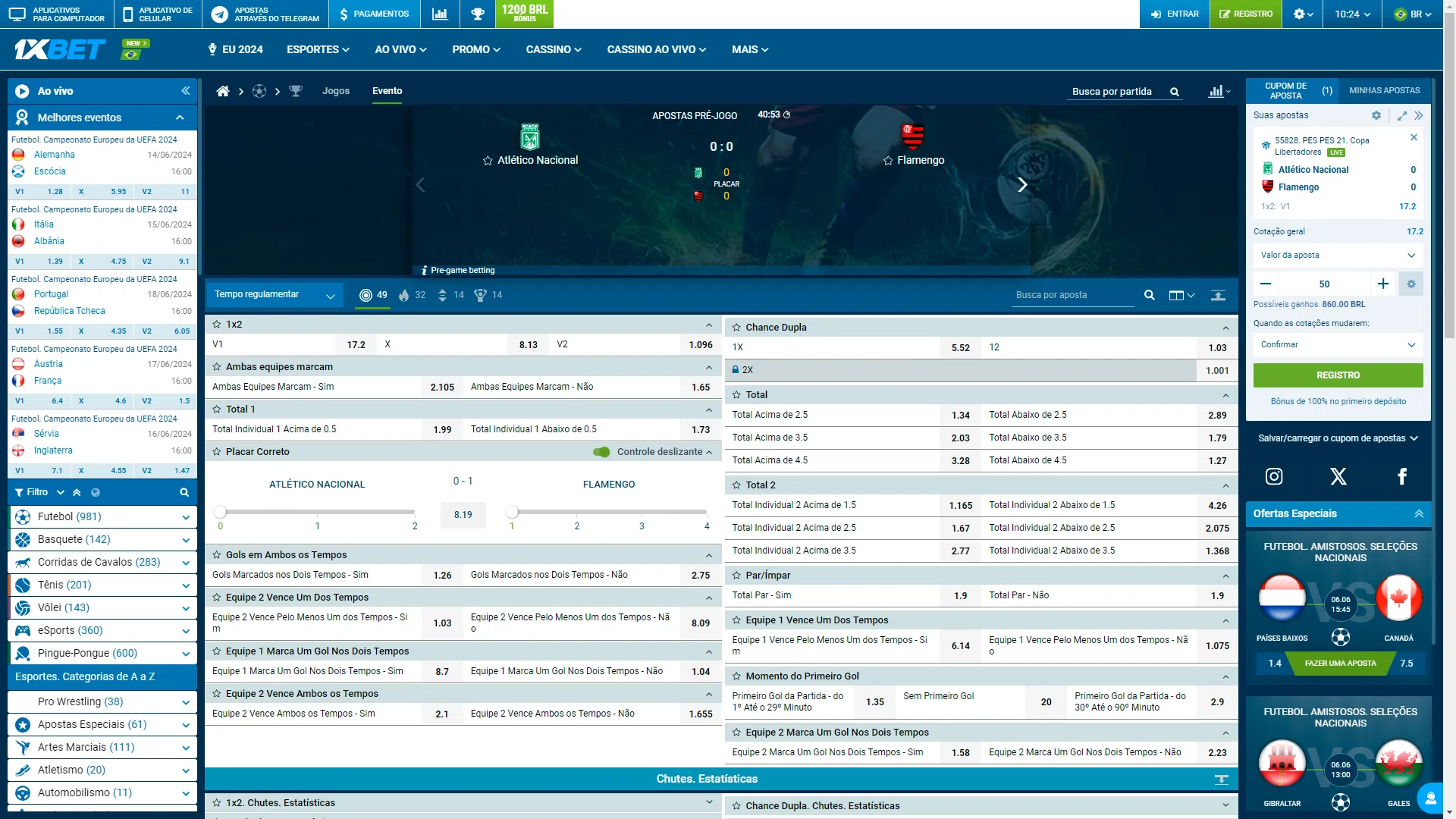The width and height of the screenshot is (1456, 819).
Task: Open stake settings gear next to amount
Action: [1411, 284]
